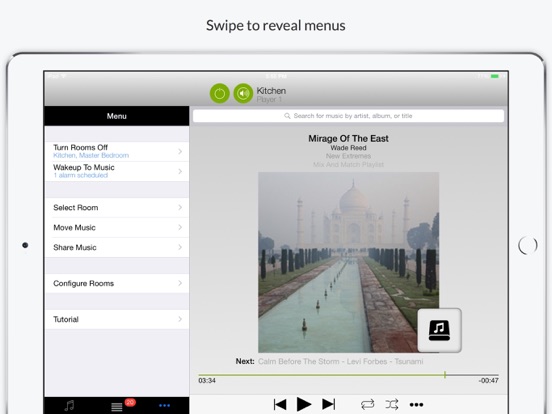
Task: Start playback with the play button
Action: [x=304, y=404]
